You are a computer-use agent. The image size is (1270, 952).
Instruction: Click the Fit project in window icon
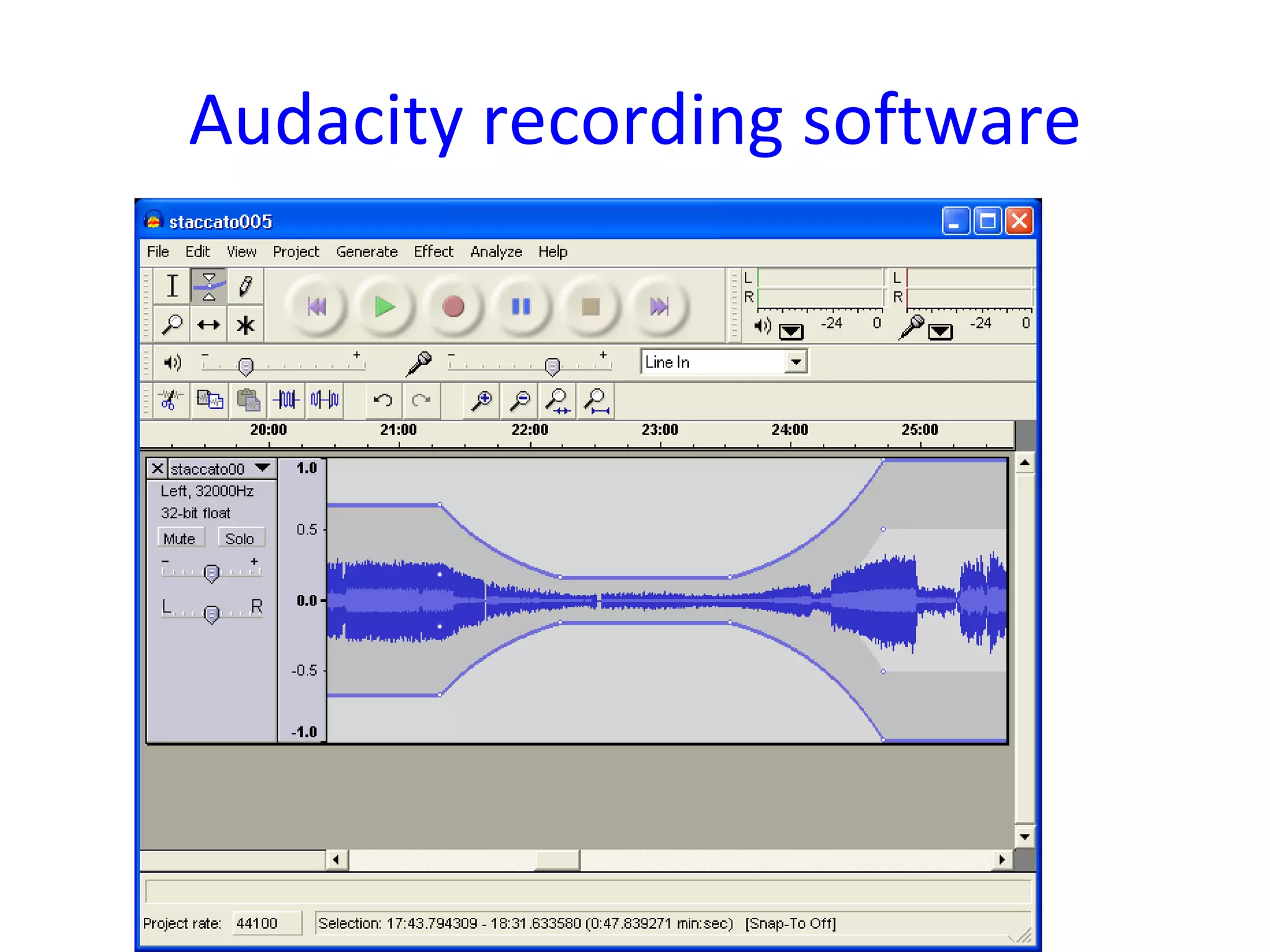(x=596, y=401)
